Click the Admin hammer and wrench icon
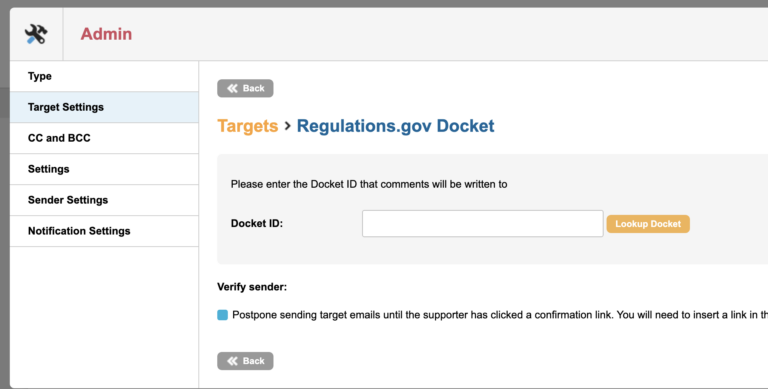 pyautogui.click(x=36, y=34)
